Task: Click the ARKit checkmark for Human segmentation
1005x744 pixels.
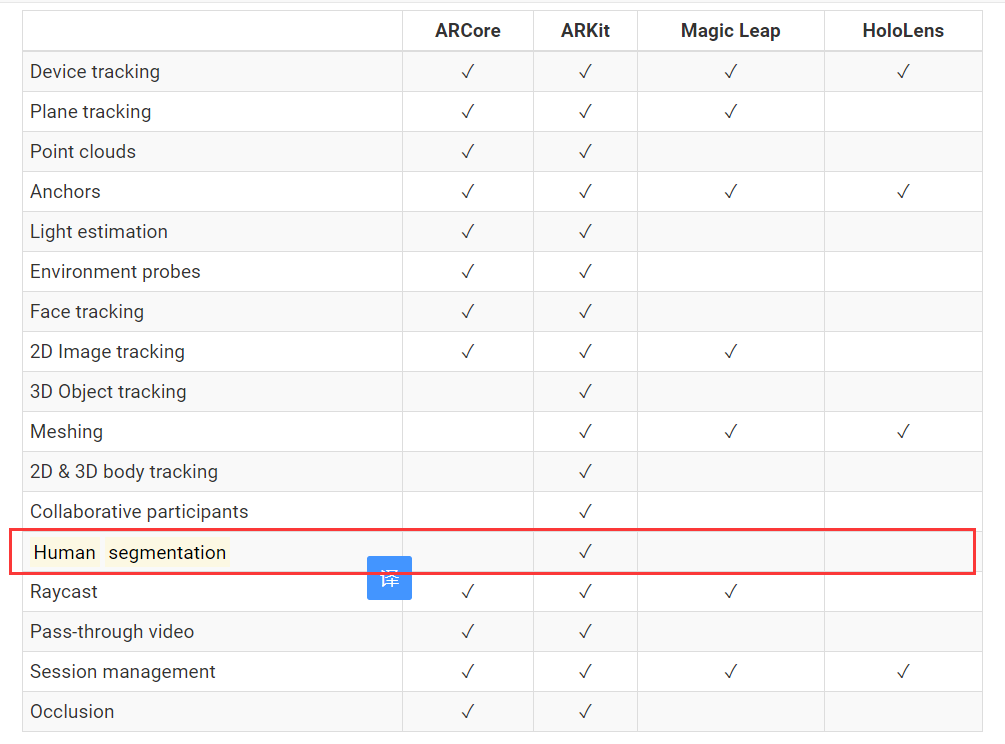Action: point(585,551)
